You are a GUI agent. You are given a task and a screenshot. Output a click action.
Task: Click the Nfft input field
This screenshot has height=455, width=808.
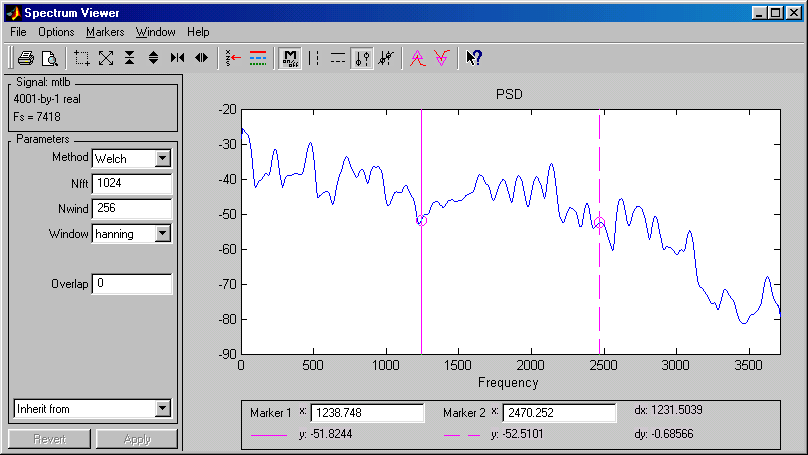(x=131, y=184)
